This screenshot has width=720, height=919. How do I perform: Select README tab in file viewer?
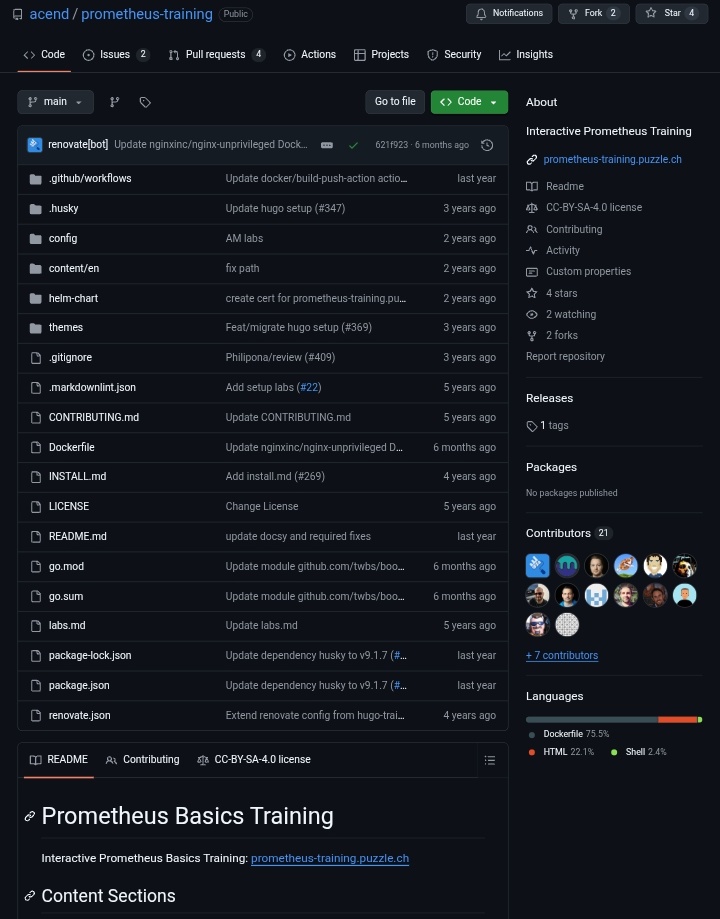[x=59, y=760]
